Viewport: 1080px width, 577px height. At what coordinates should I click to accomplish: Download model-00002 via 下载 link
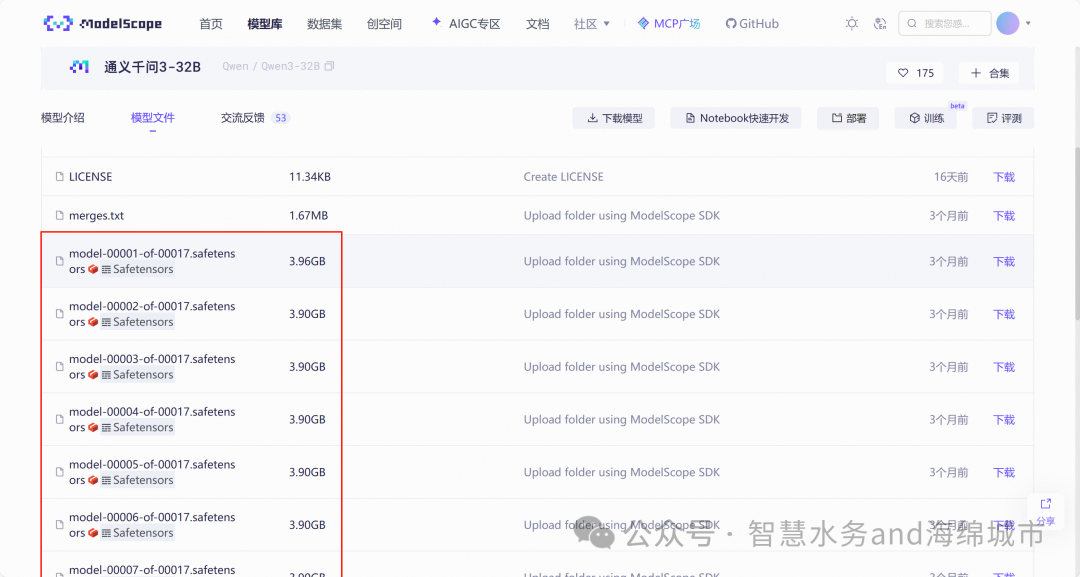[1004, 314]
